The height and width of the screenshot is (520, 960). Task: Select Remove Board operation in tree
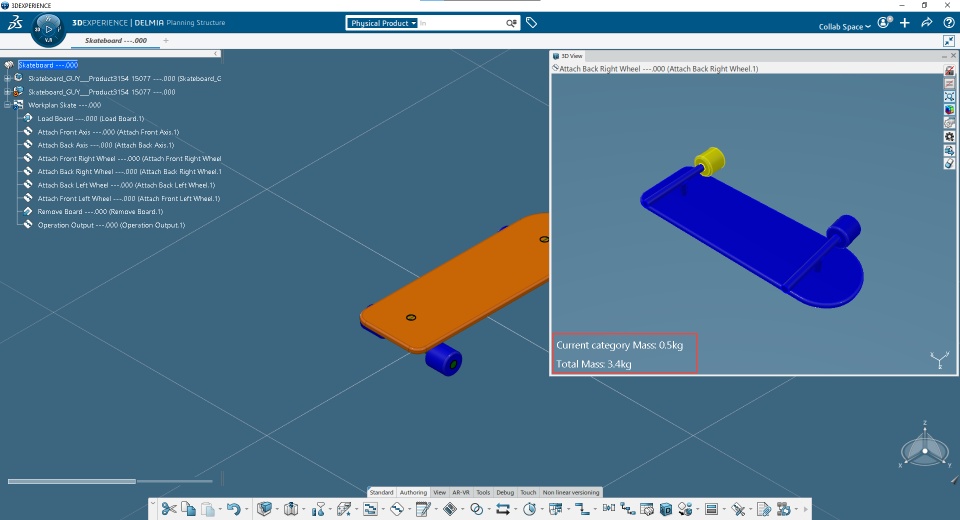(100, 212)
